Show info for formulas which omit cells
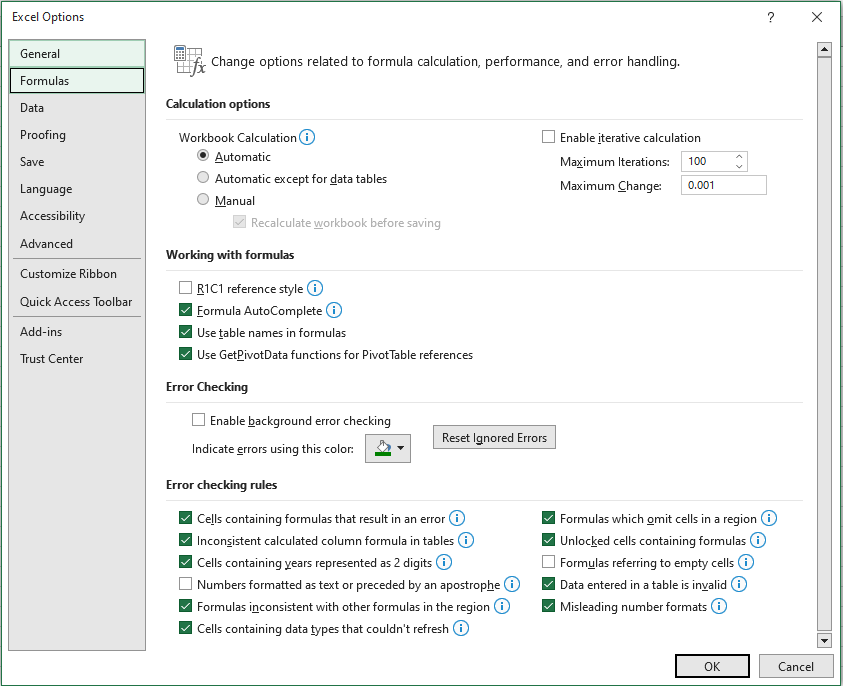 769,518
